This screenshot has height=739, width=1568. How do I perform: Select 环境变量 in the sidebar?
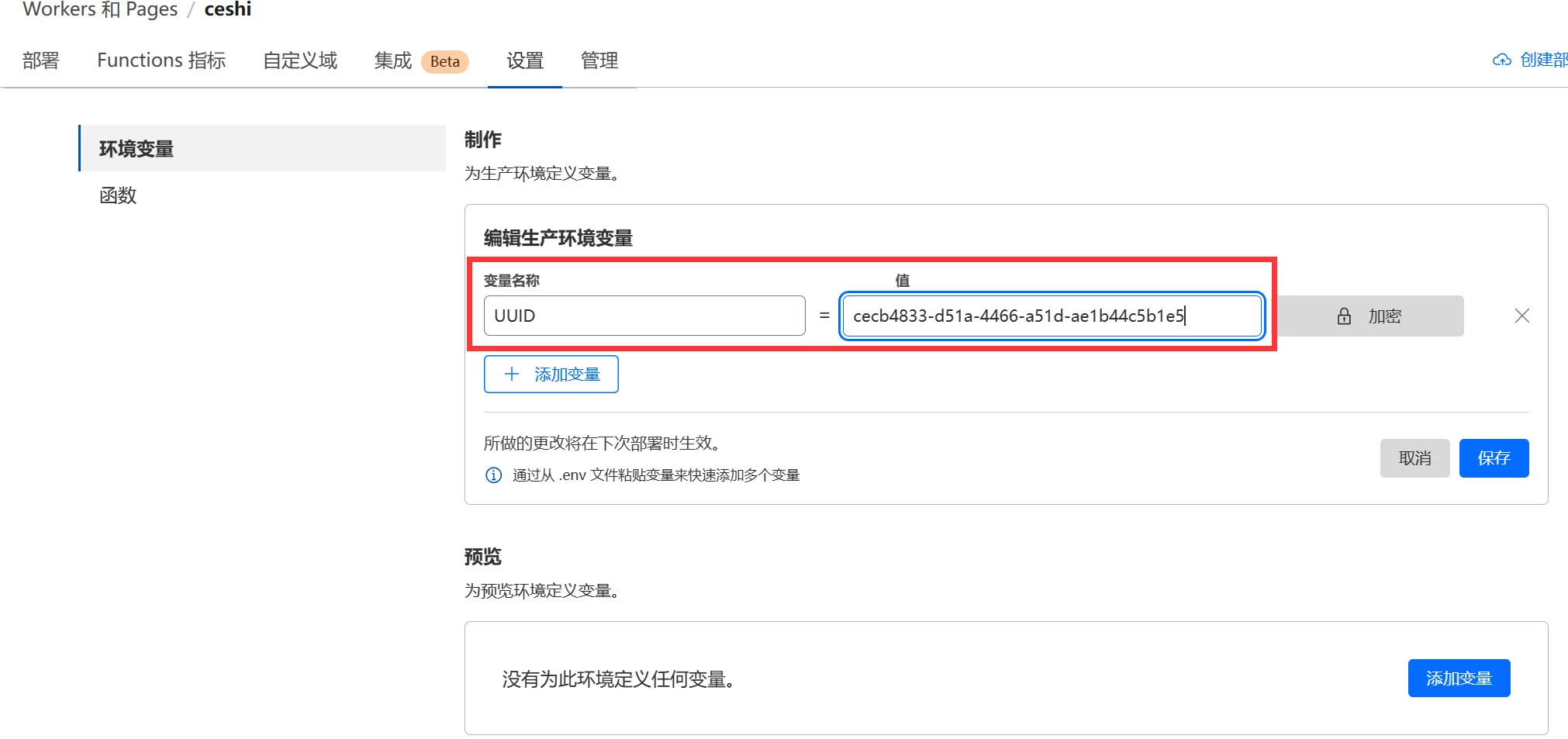136,149
